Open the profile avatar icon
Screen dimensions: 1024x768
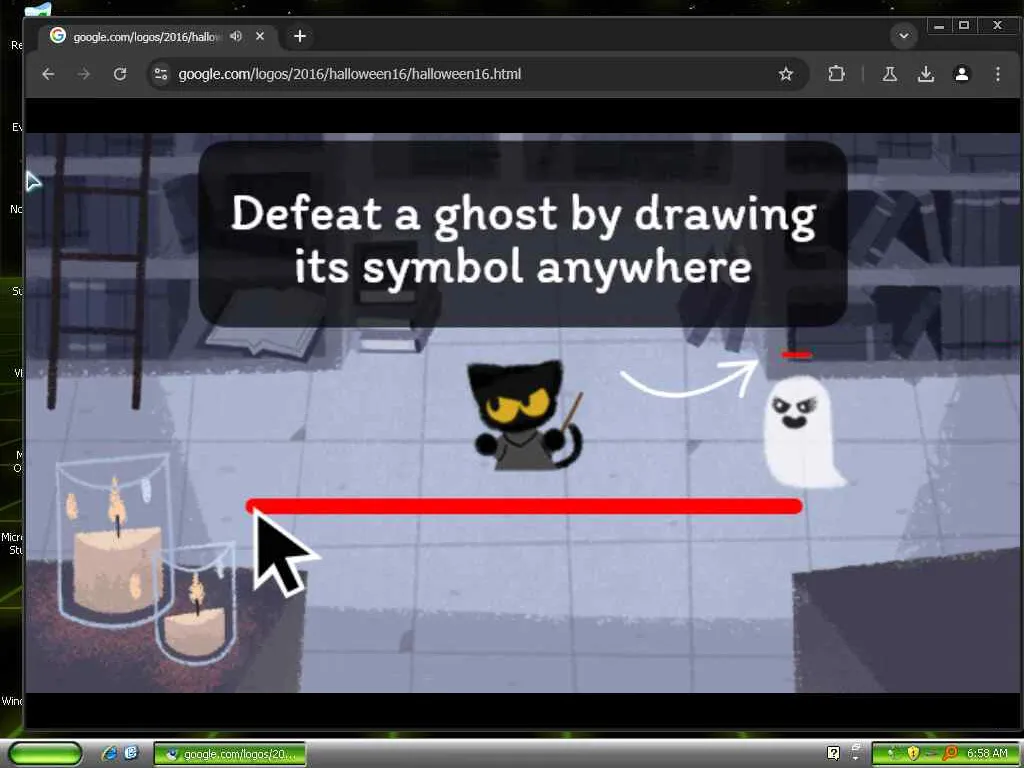tap(961, 74)
